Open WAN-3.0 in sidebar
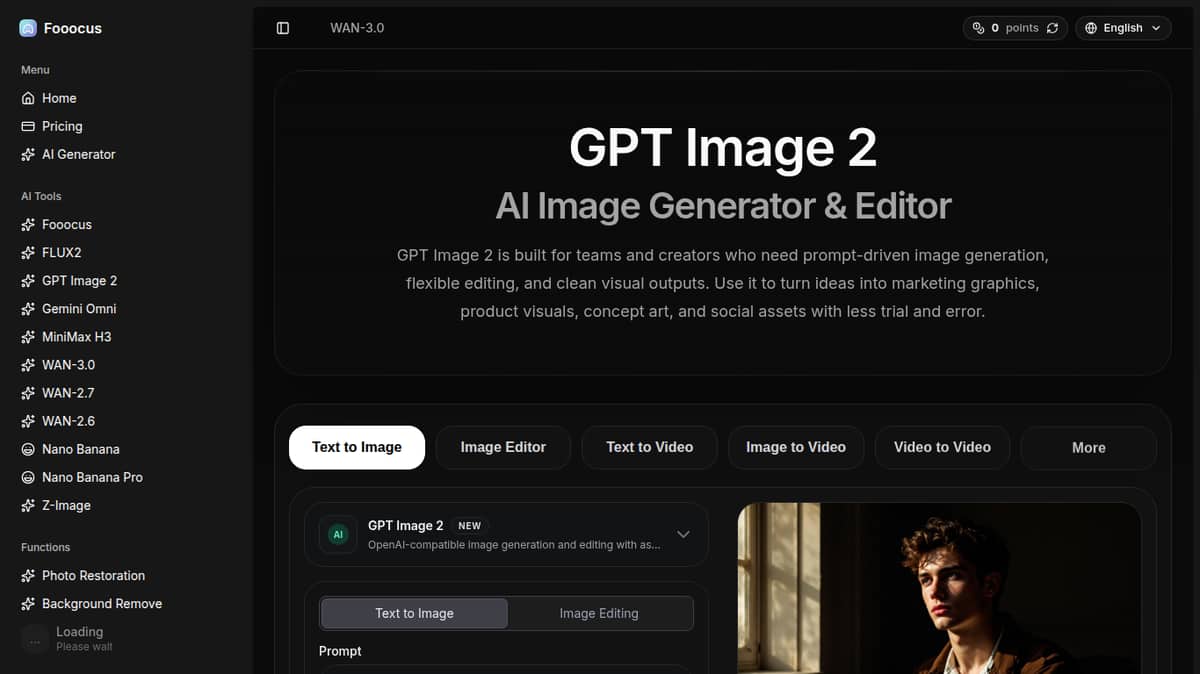Image resolution: width=1200 pixels, height=674 pixels. [68, 364]
